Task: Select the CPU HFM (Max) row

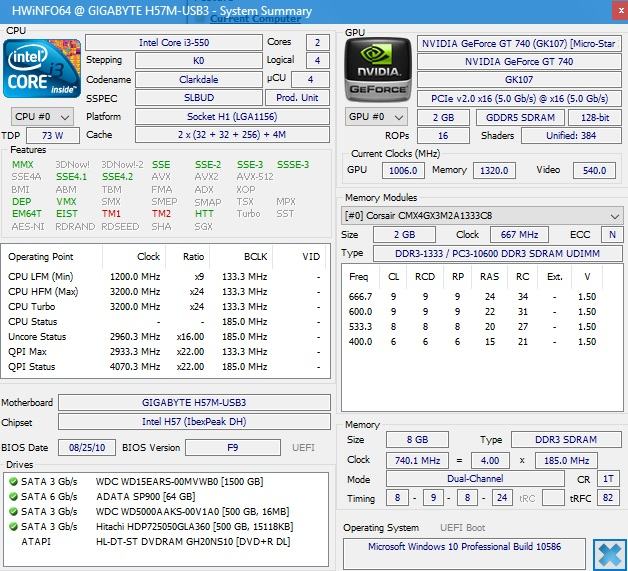Action: [165, 292]
